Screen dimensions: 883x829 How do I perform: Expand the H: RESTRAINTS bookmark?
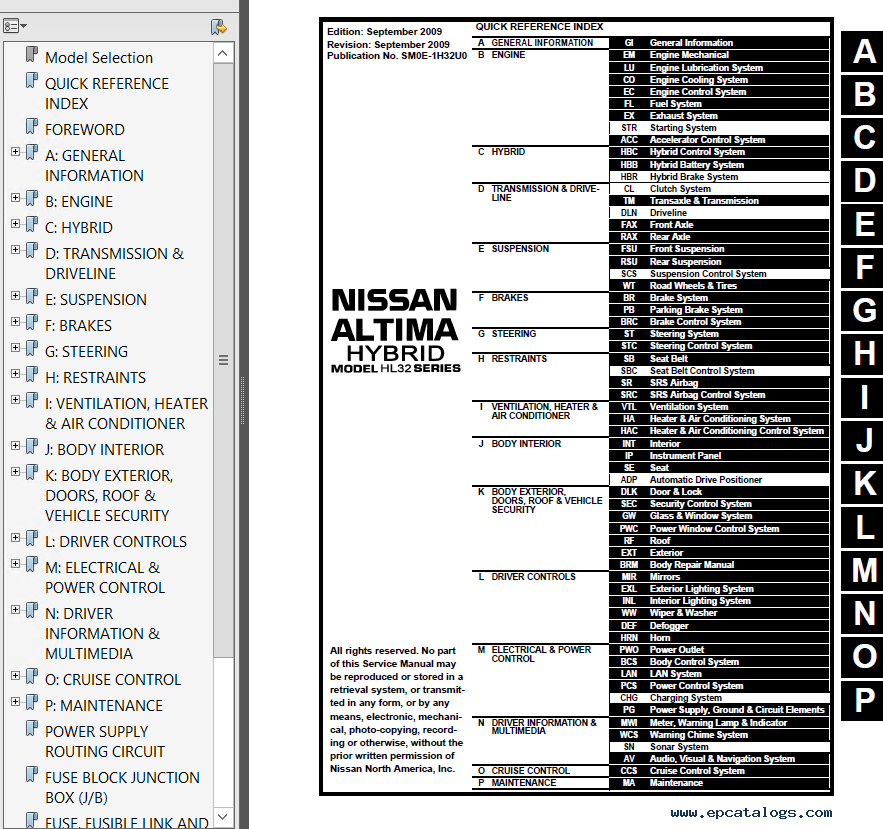15,373
